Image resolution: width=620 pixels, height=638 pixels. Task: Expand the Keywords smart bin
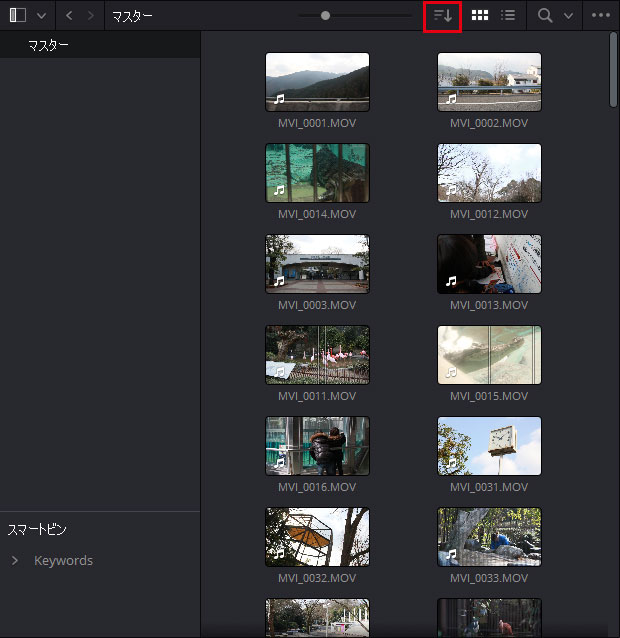pos(15,561)
